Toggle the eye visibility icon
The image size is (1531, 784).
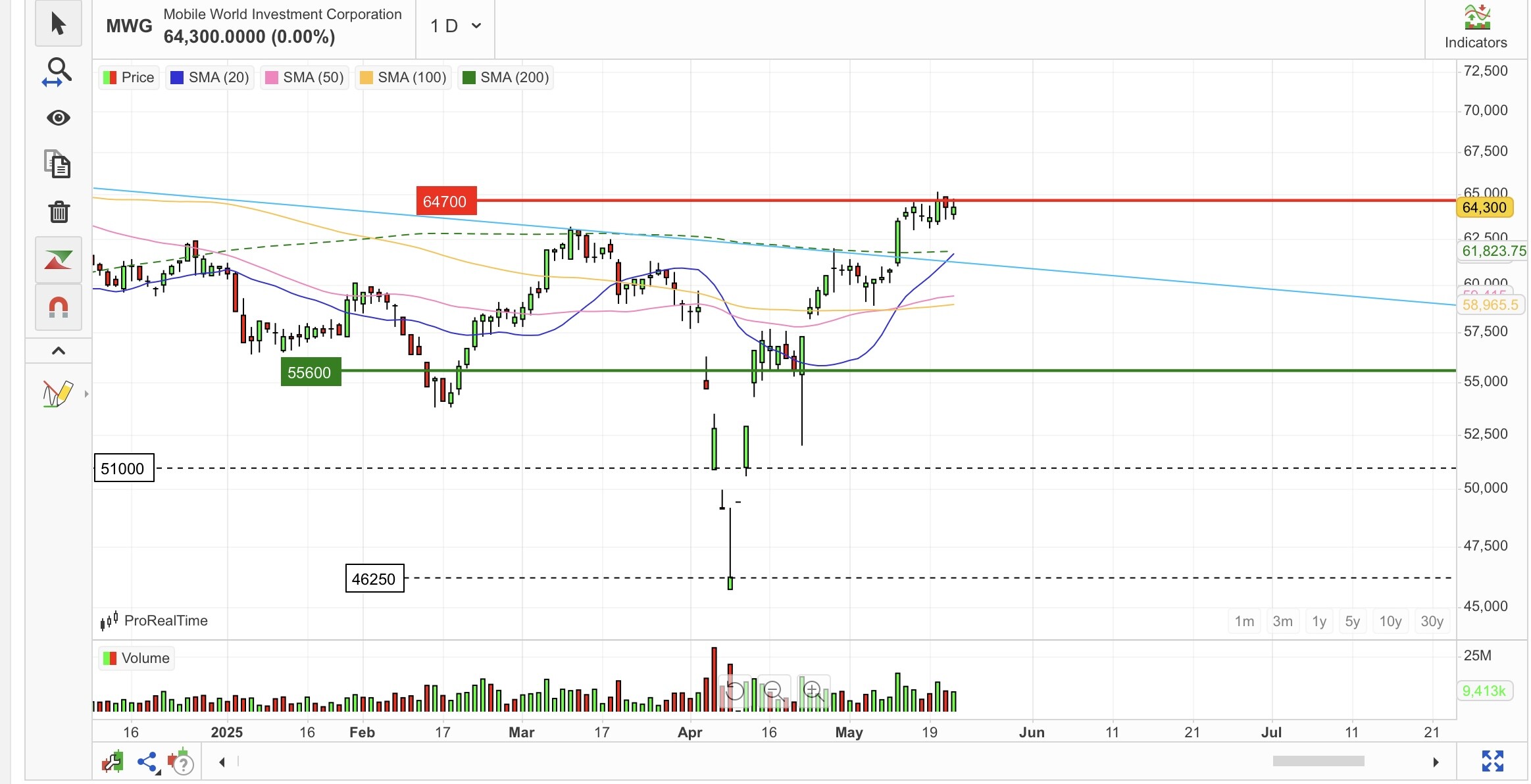pos(58,118)
